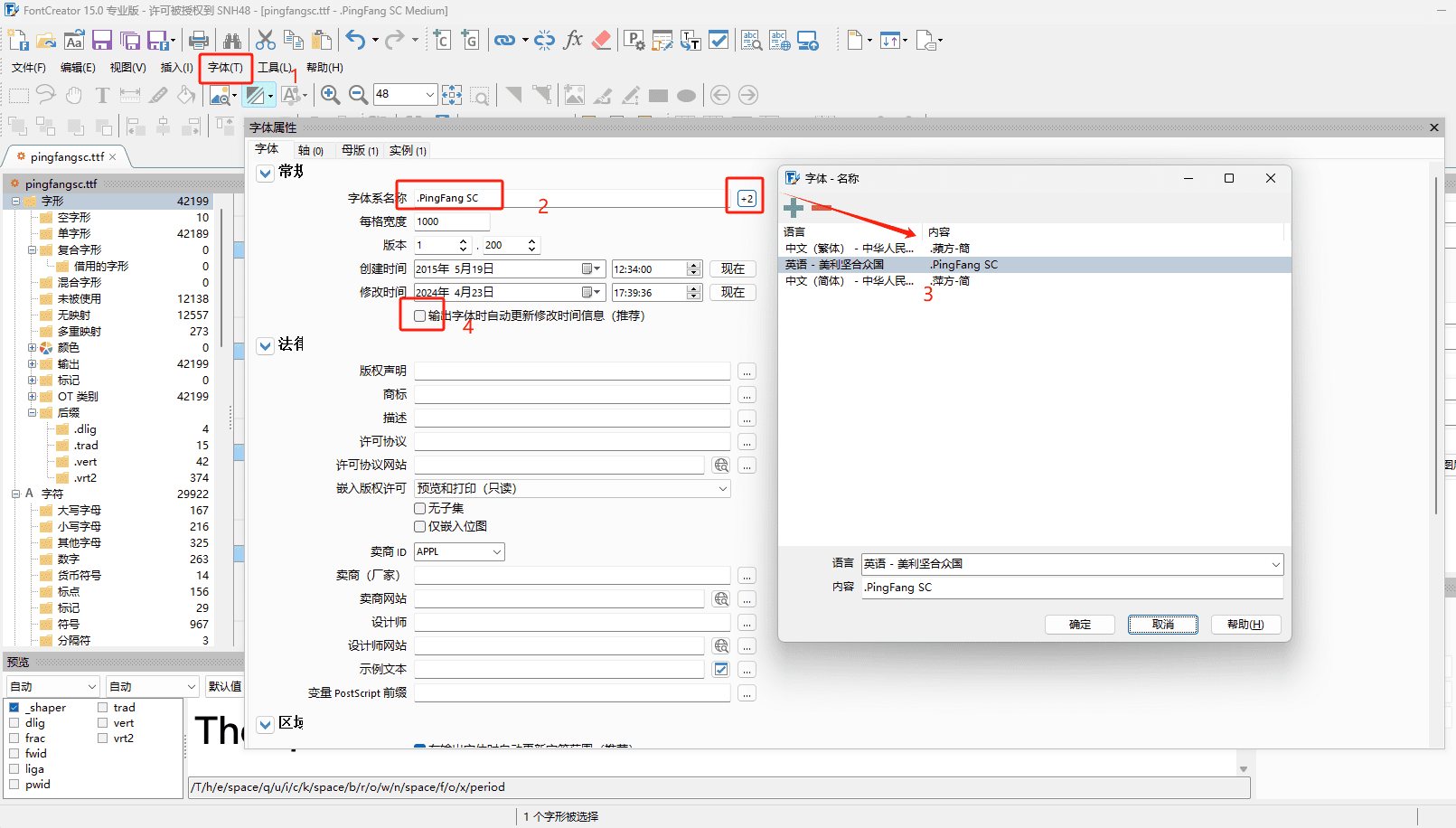Click the Save icon in toolbar
The image size is (1456, 828).
pos(102,41)
